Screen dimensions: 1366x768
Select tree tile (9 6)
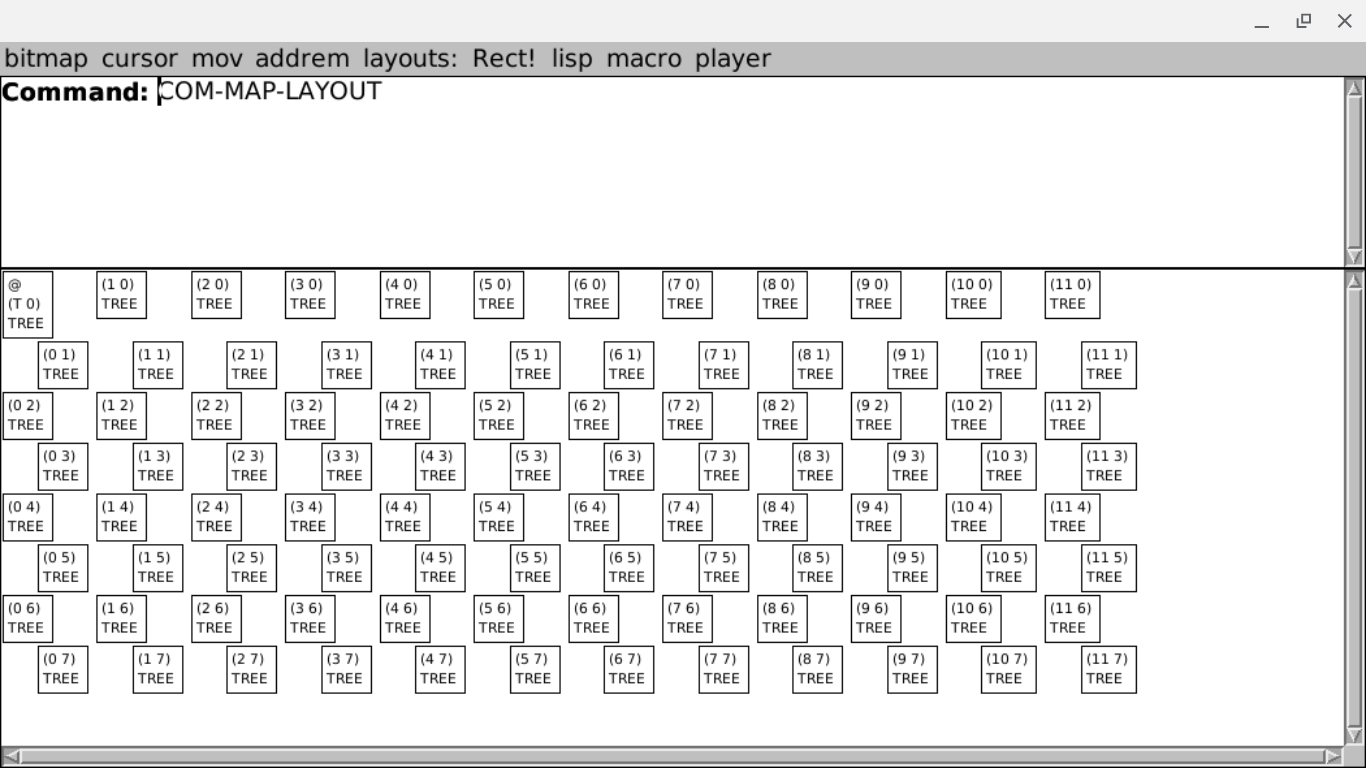[x=875, y=618]
